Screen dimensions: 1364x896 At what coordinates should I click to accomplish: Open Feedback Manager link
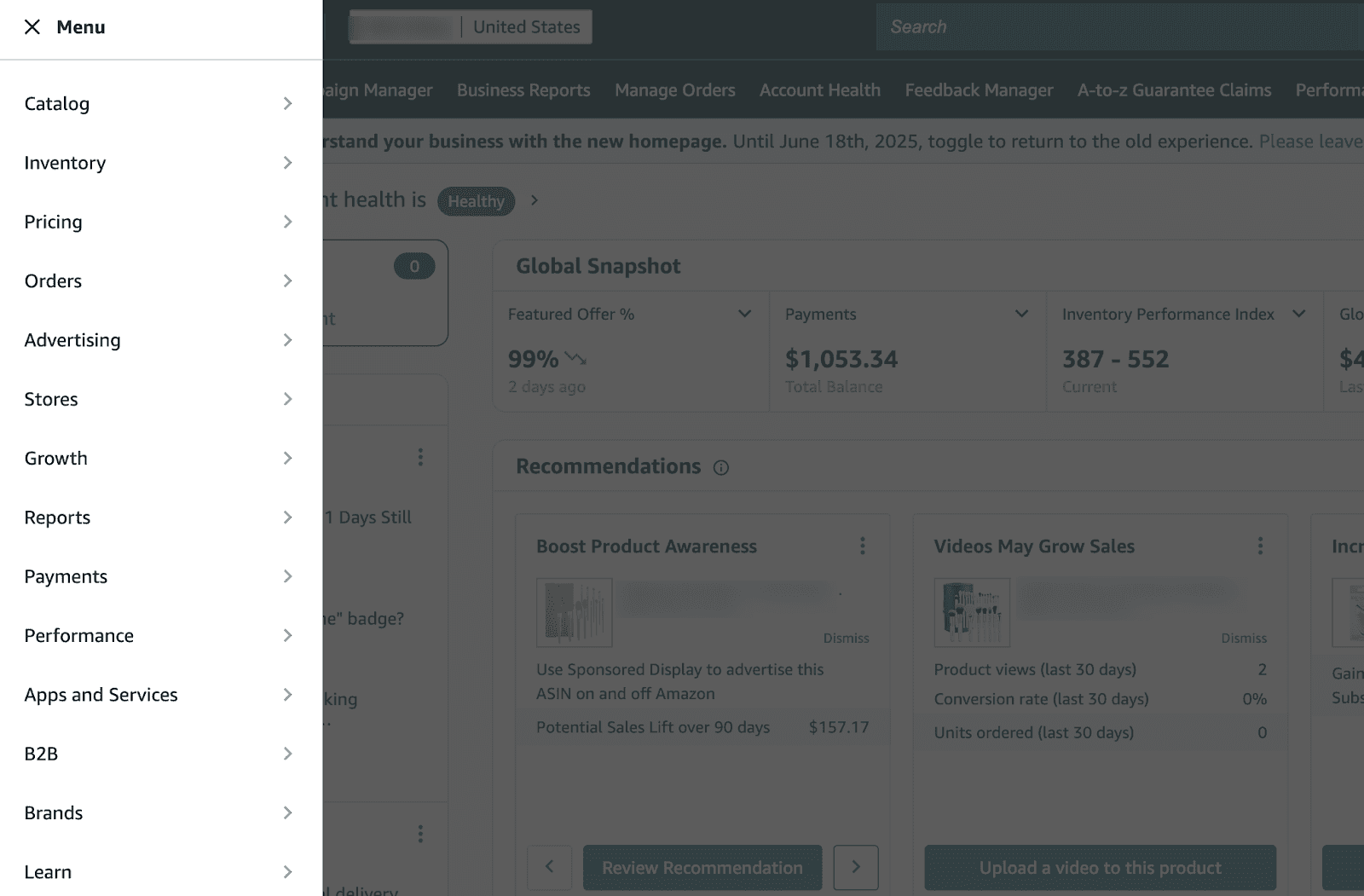pos(979,90)
